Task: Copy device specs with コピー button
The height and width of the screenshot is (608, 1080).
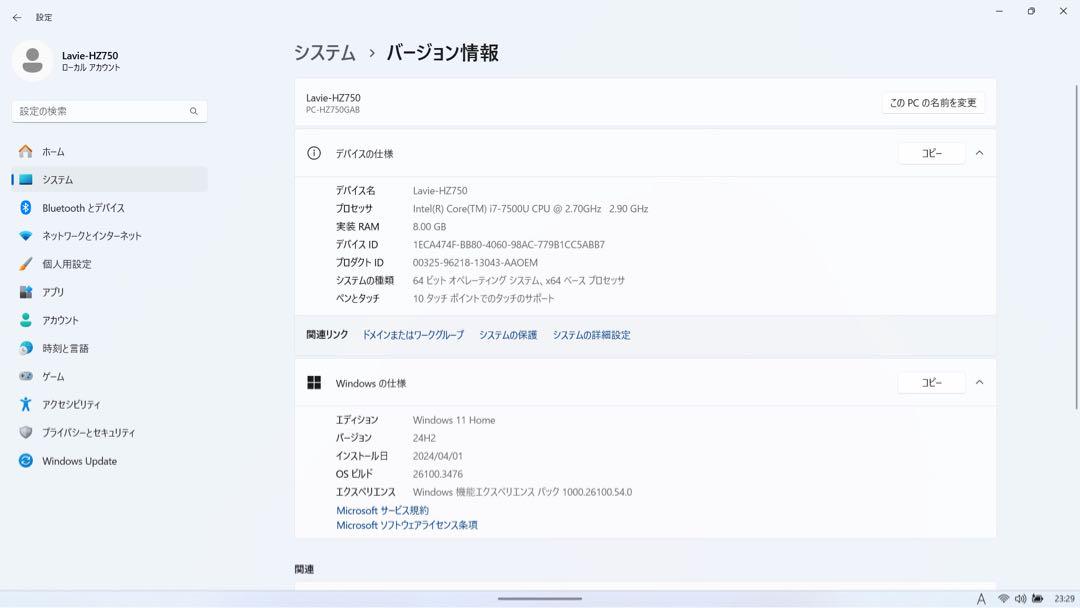Action: 932,154
